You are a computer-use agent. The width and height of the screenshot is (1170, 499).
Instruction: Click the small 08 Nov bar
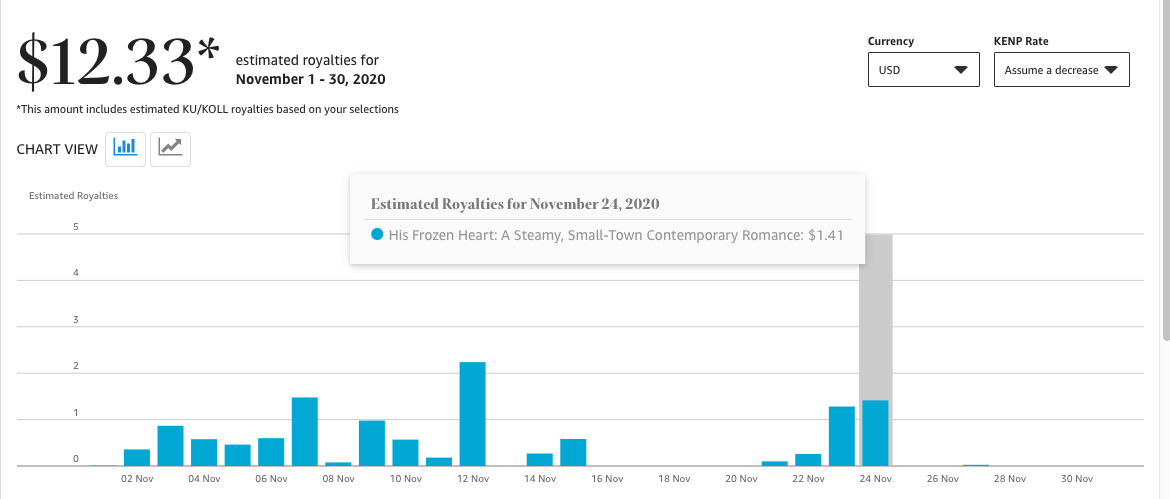(x=338, y=464)
